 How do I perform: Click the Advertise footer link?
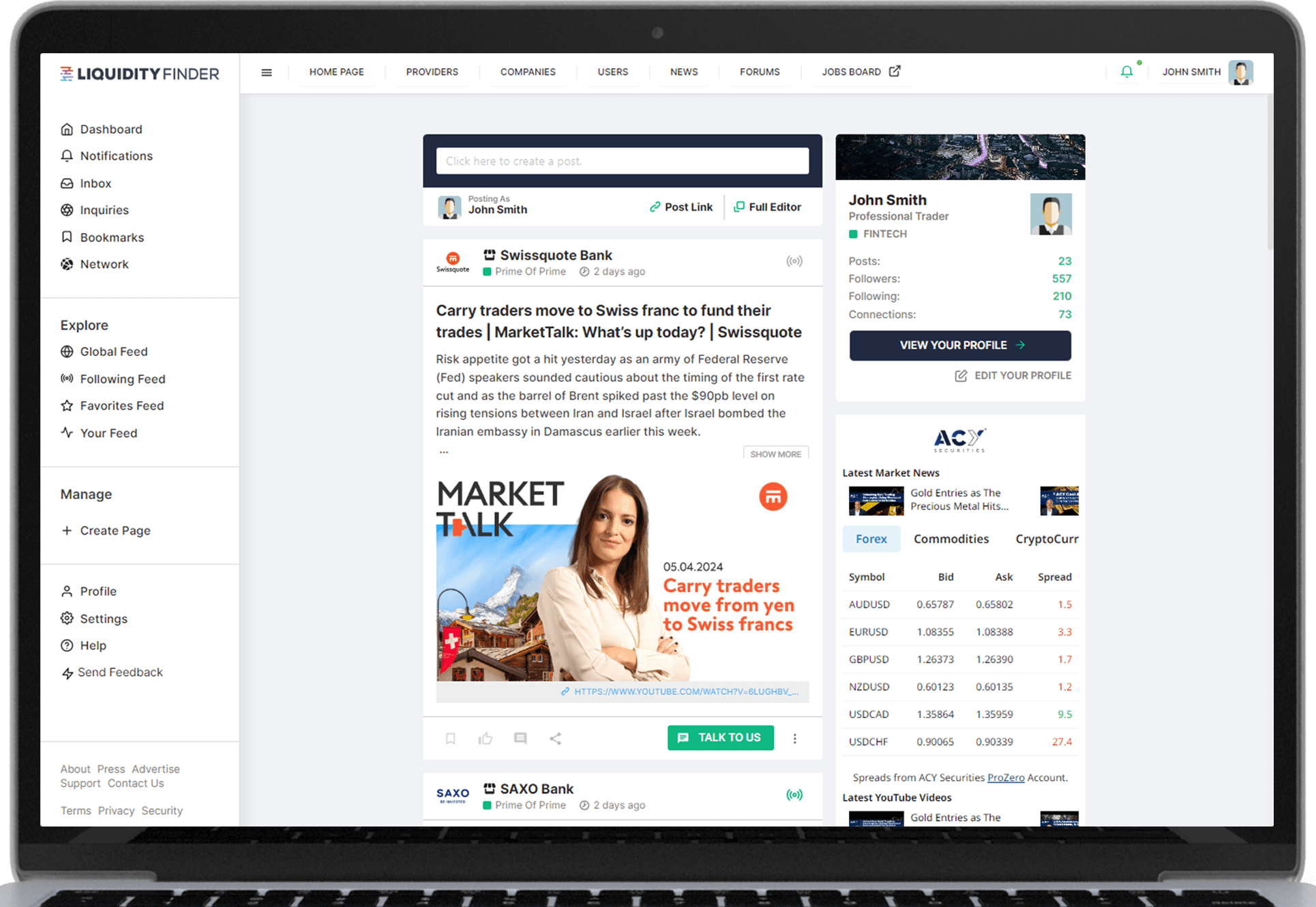click(155, 769)
